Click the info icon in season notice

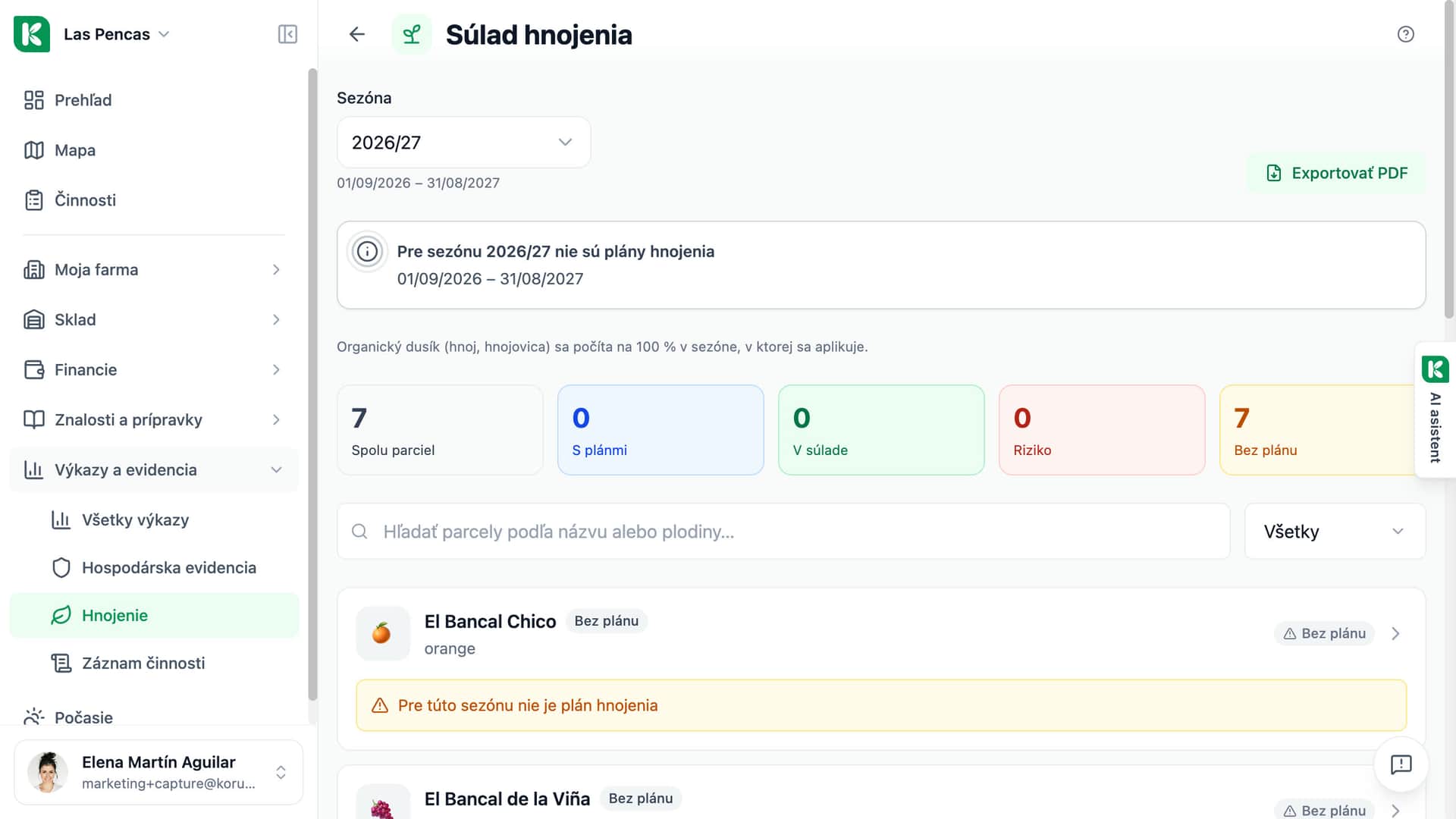pos(367,252)
